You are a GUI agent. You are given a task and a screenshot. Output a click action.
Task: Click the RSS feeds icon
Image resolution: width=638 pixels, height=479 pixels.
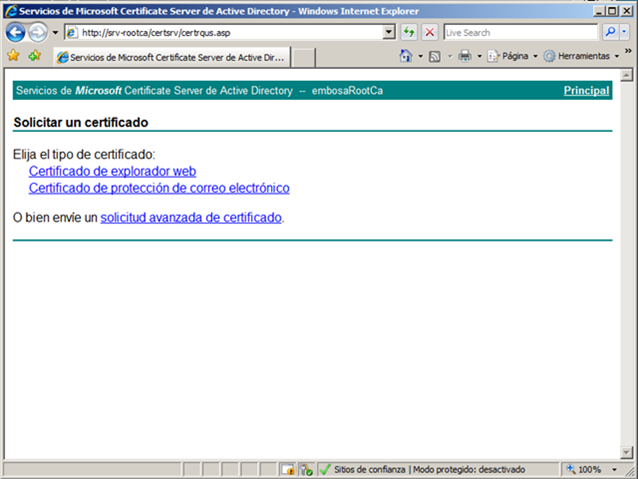435,56
